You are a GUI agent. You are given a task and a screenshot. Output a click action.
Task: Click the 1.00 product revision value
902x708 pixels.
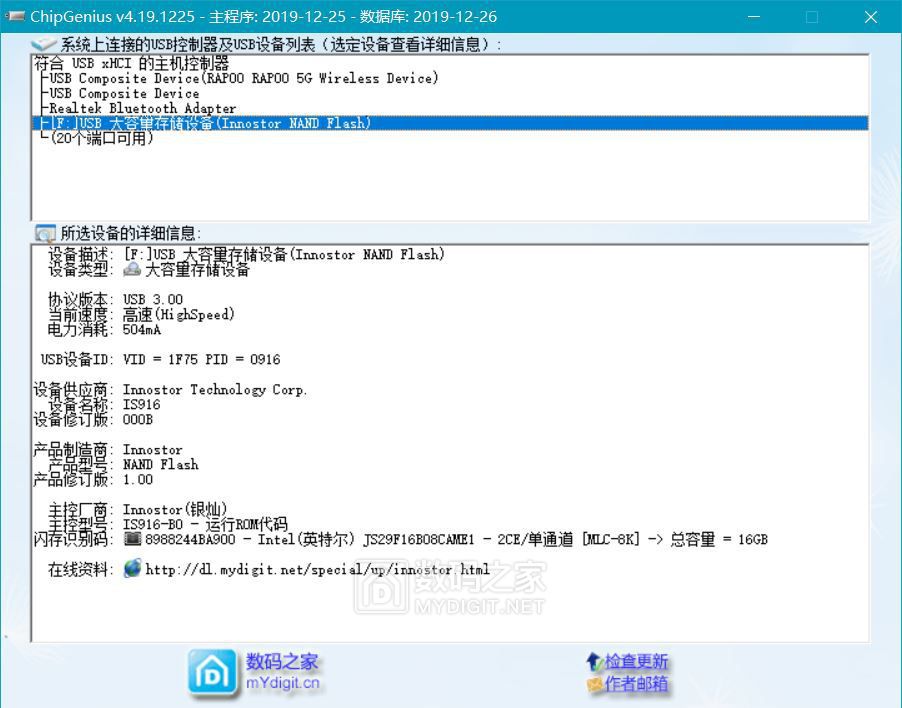[x=138, y=480]
